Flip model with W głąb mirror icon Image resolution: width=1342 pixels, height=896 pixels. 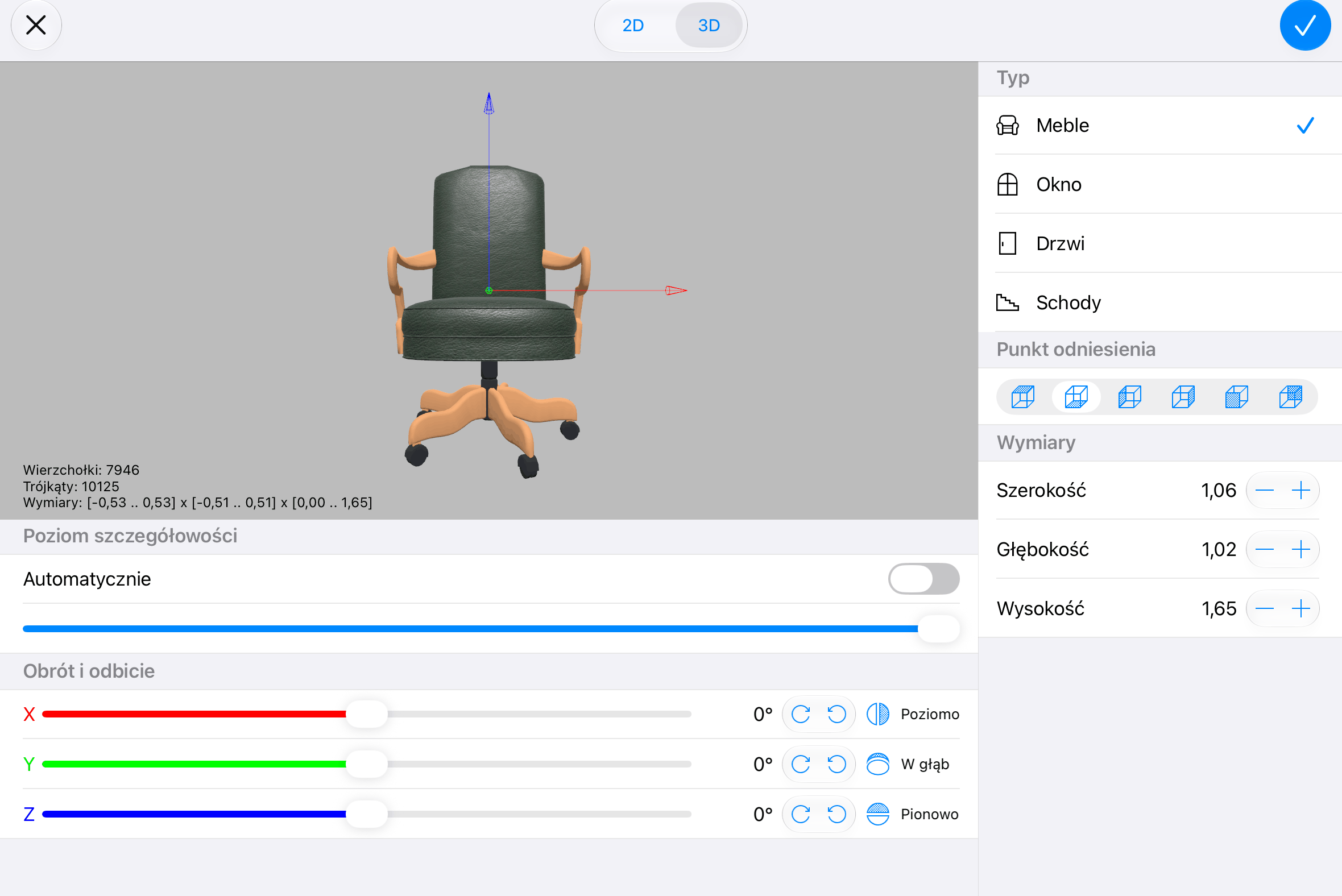878,764
